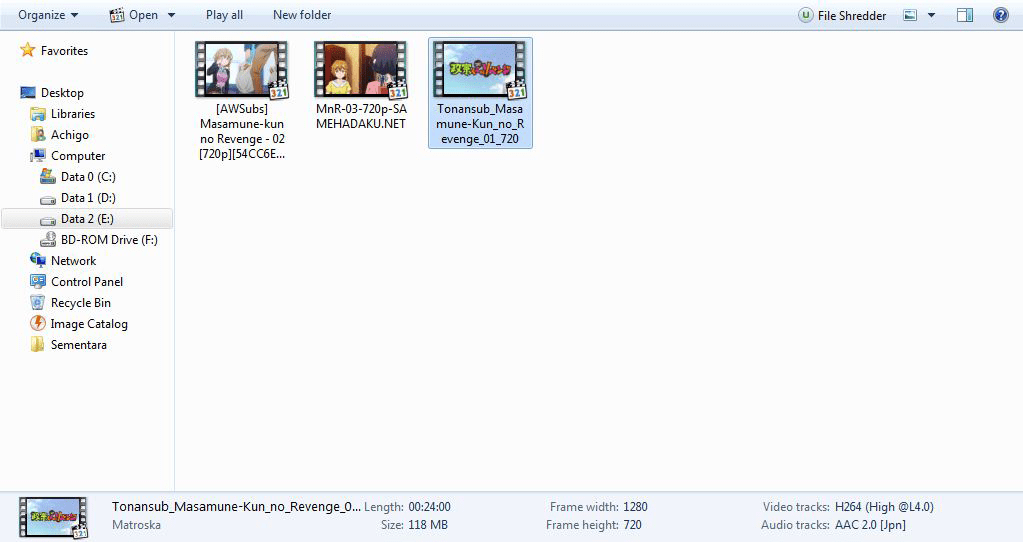Click the Data 0 (C:) drive icon
Viewport: 1023px width, 542px height.
(48, 176)
